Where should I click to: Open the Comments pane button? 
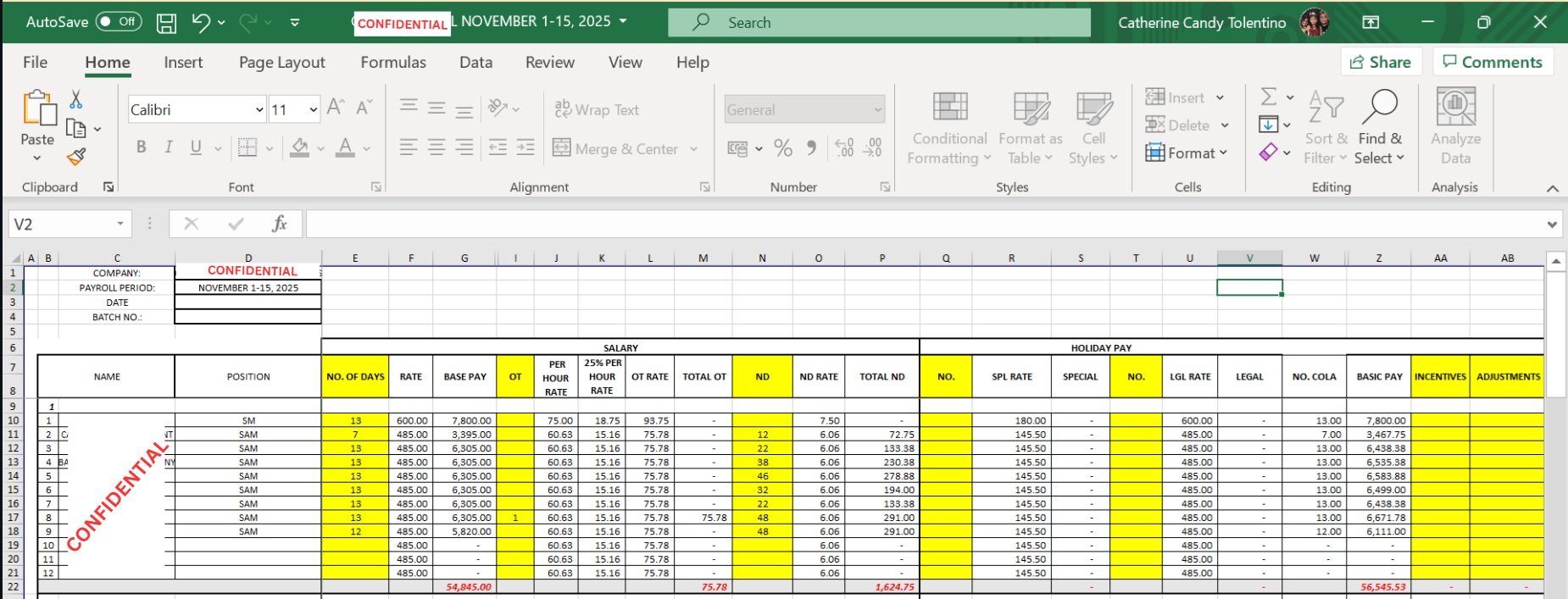[1493, 62]
